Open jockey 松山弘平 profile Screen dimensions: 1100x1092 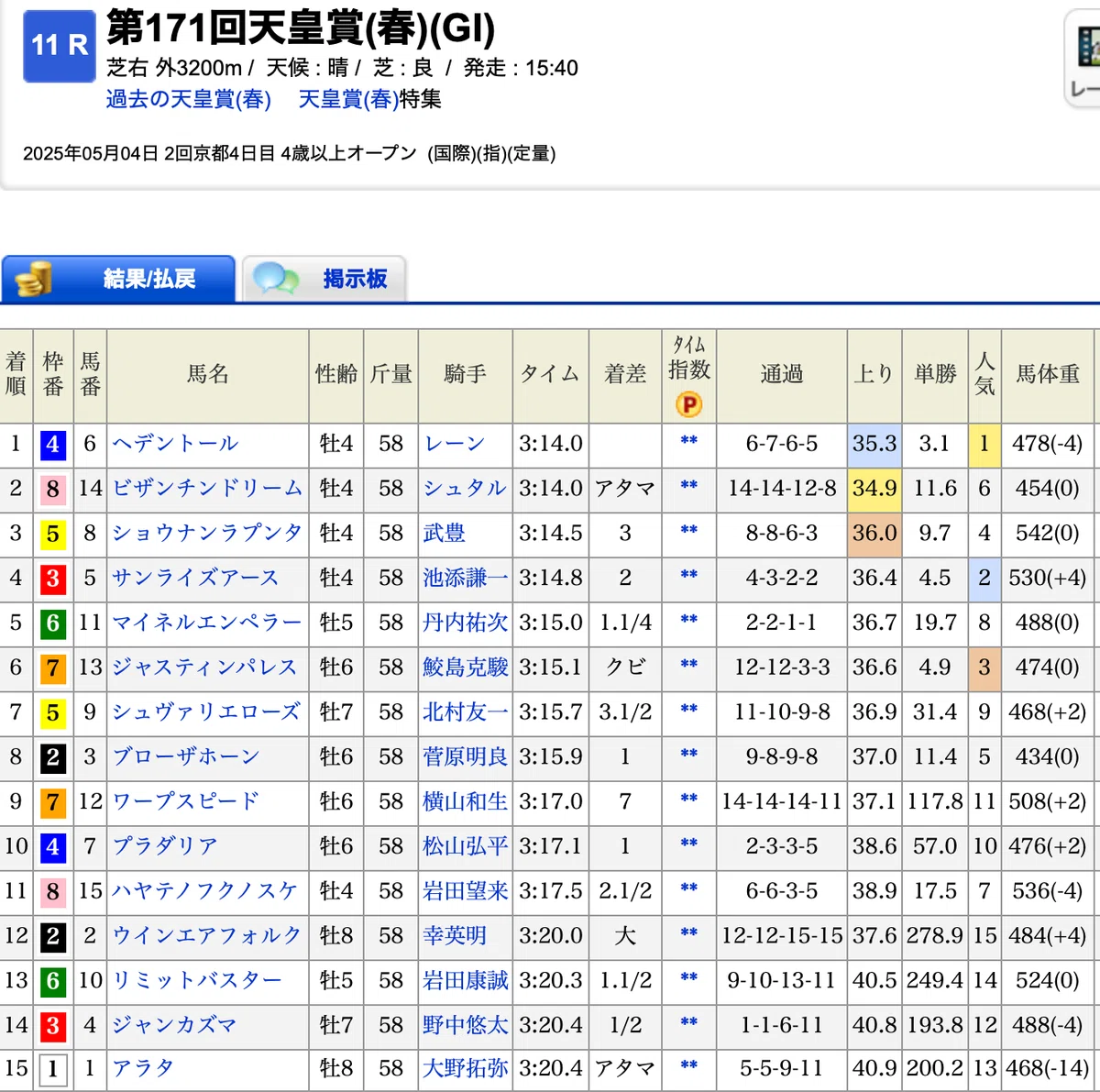pyautogui.click(x=466, y=846)
